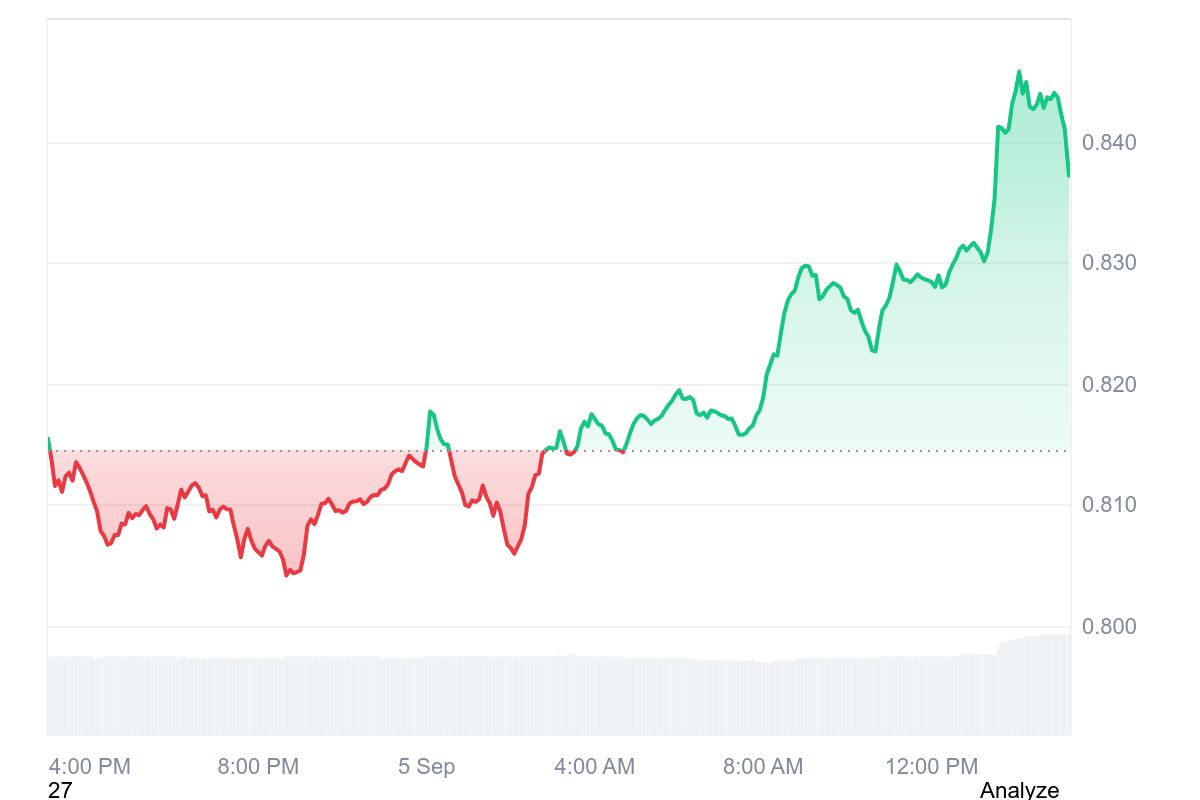Click the 0.830 price axis label
The width and height of the screenshot is (1200, 800).
(1109, 263)
